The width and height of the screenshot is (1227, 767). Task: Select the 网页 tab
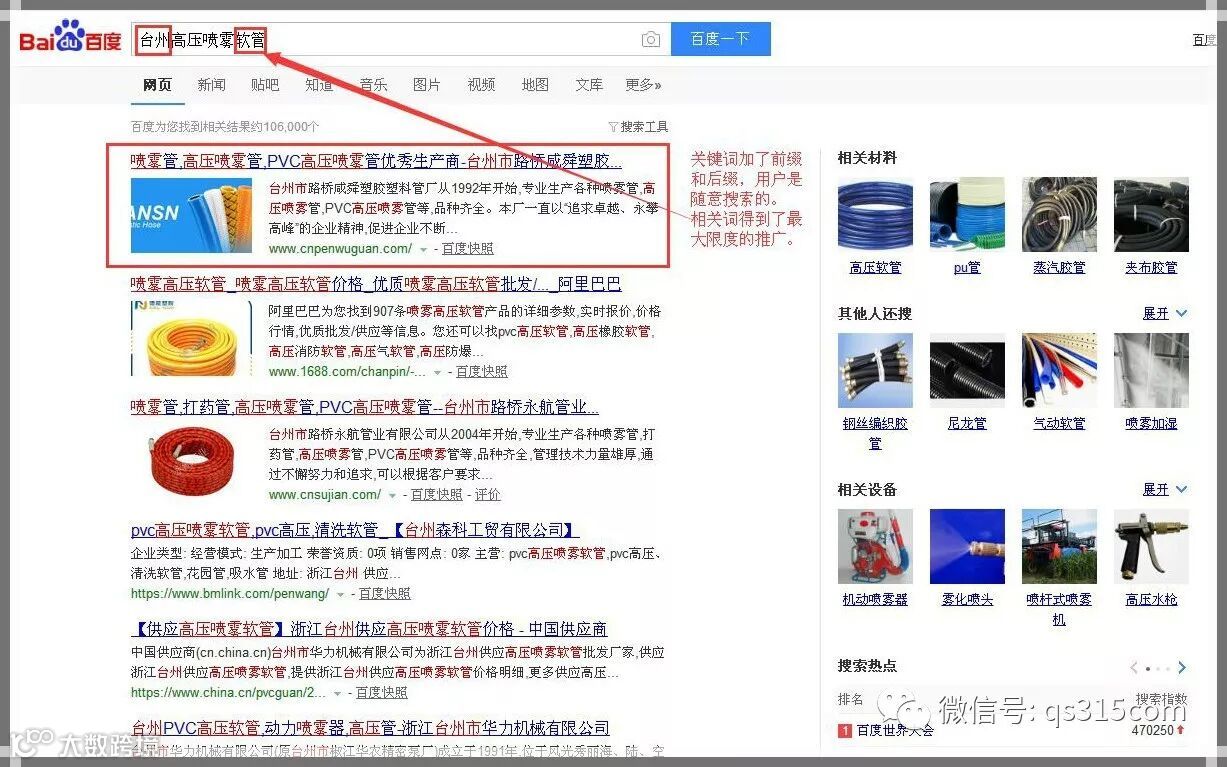pyautogui.click(x=157, y=85)
